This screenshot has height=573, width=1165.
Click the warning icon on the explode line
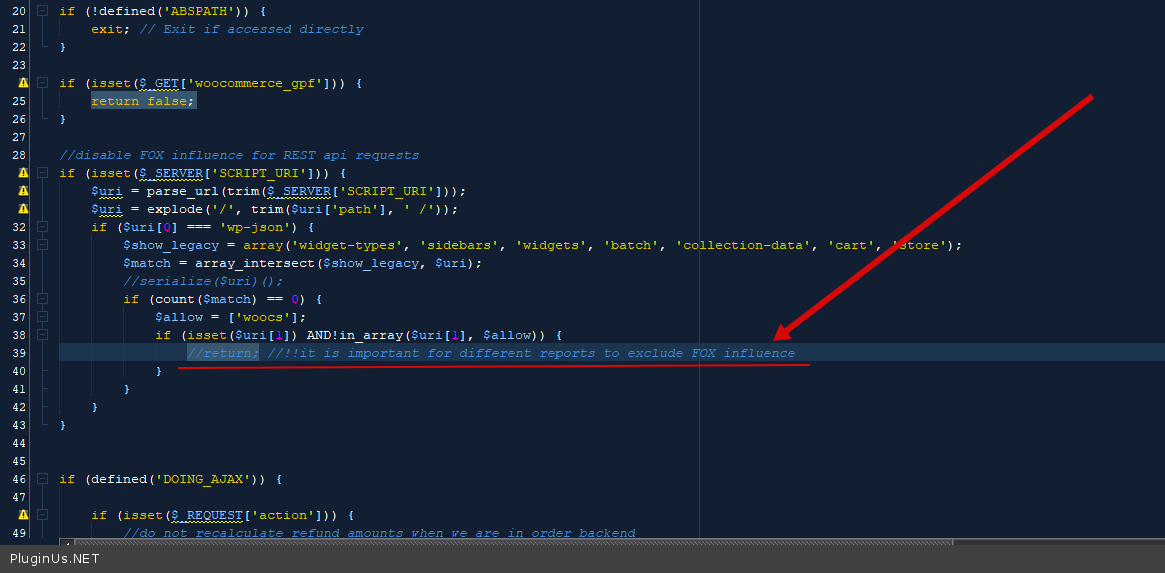22,209
